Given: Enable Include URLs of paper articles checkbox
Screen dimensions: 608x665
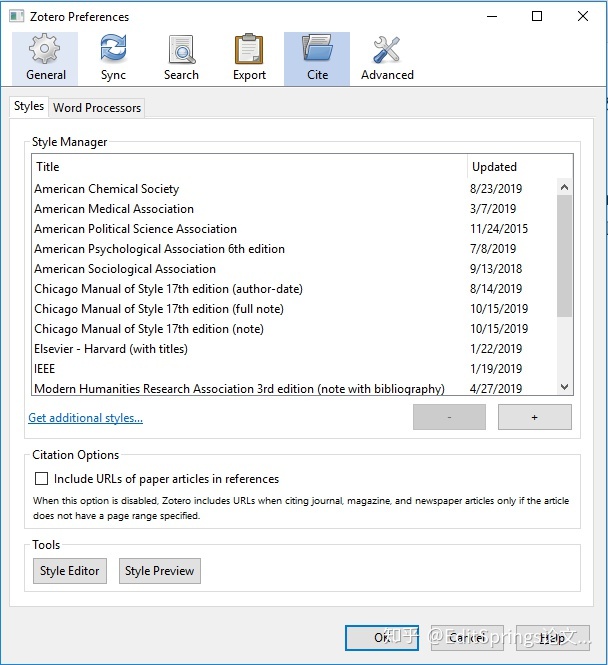Looking at the screenshot, I should (41, 479).
